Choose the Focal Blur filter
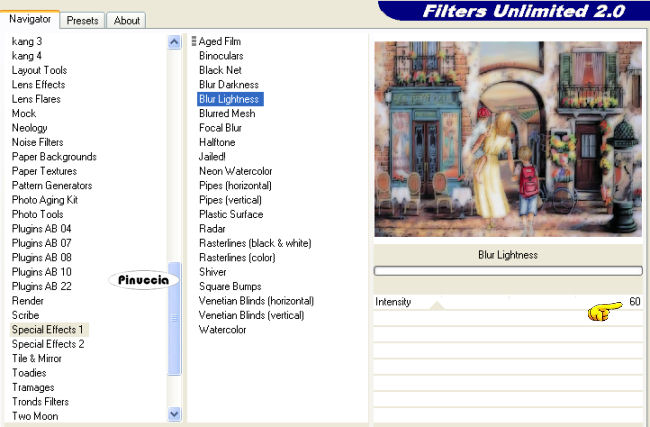650x427 pixels. pos(220,128)
